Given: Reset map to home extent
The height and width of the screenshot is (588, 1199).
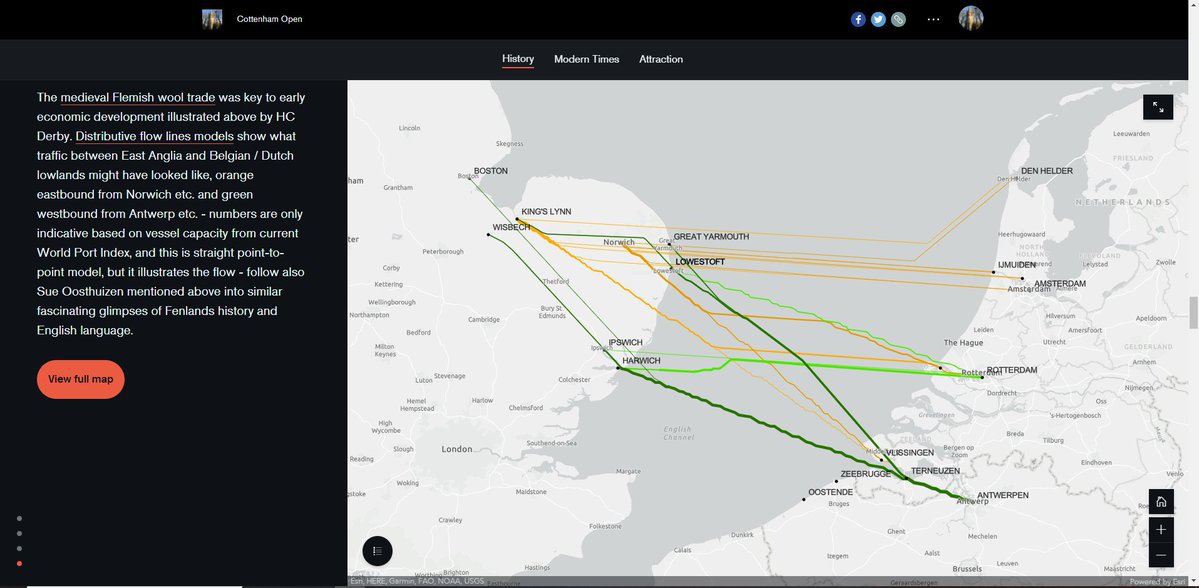Looking at the screenshot, I should point(1160,502).
